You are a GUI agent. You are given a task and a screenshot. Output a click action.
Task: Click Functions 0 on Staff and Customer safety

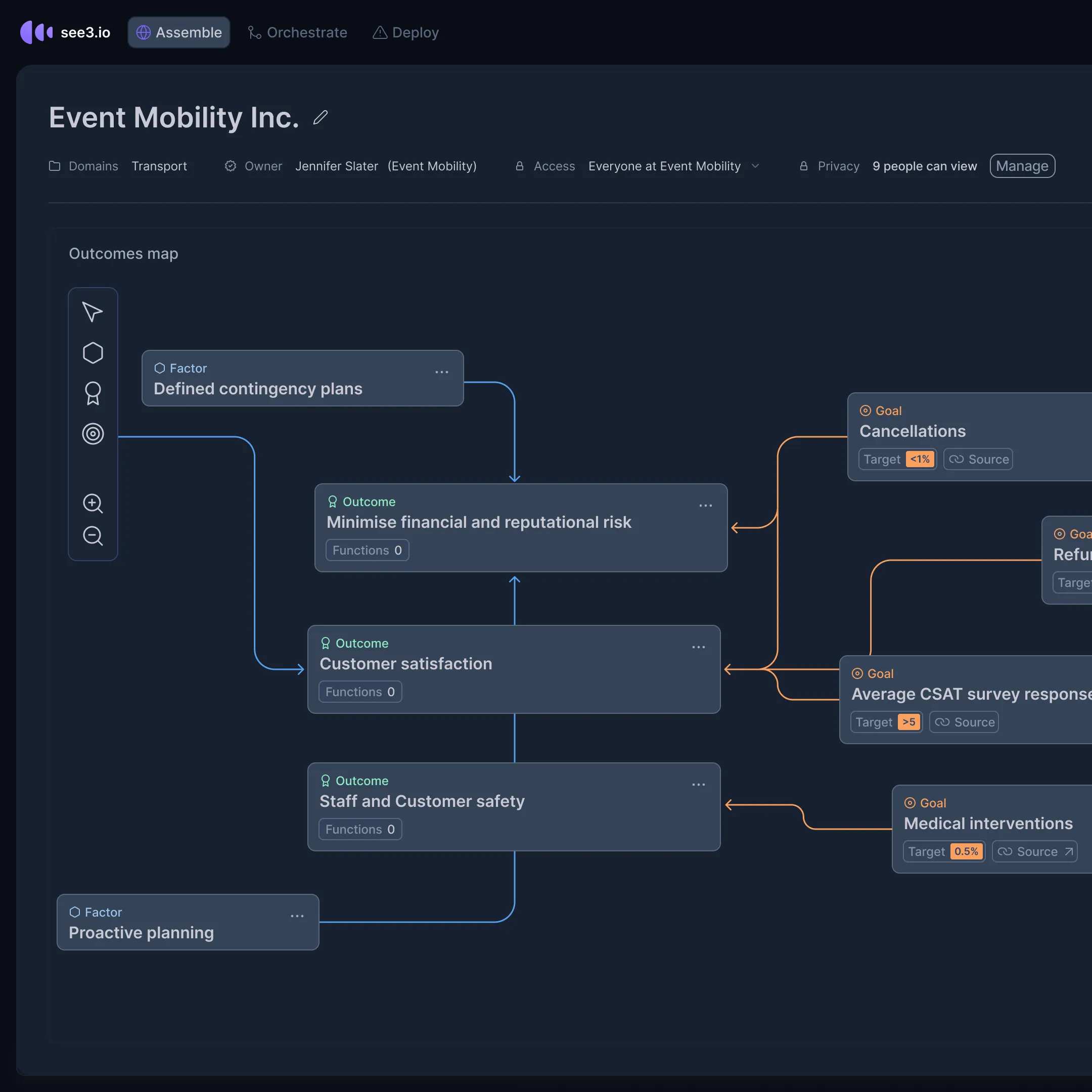[360, 829]
